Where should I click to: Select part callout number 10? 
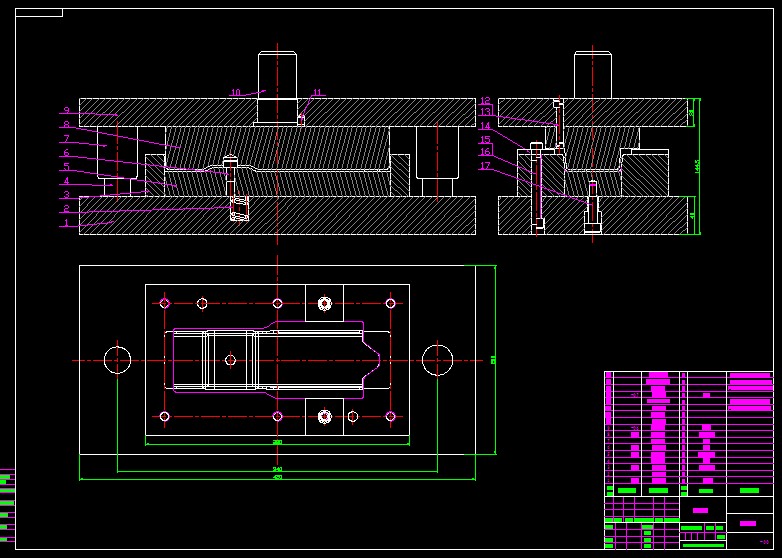coord(235,92)
